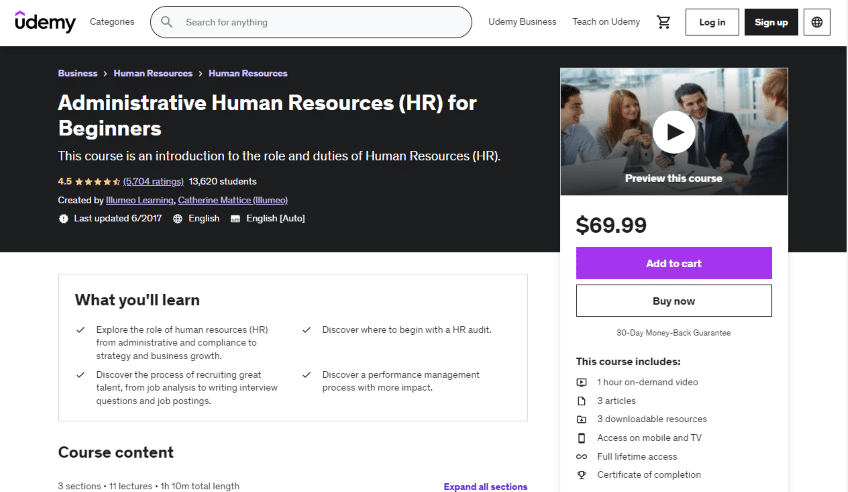Click '1 hour on-demand video' text
The width and height of the screenshot is (848, 492).
coord(647,382)
